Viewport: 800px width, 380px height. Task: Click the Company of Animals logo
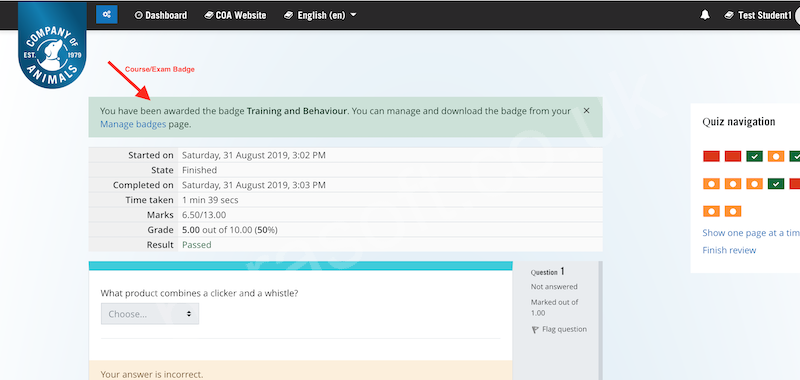[x=52, y=45]
